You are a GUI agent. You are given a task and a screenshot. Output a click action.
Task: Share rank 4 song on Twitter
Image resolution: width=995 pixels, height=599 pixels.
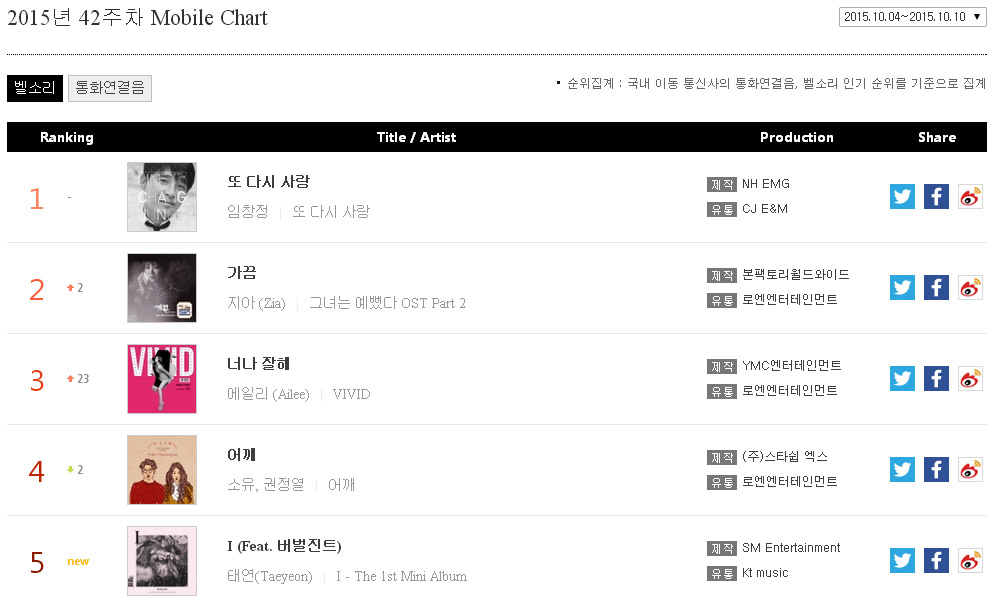902,470
